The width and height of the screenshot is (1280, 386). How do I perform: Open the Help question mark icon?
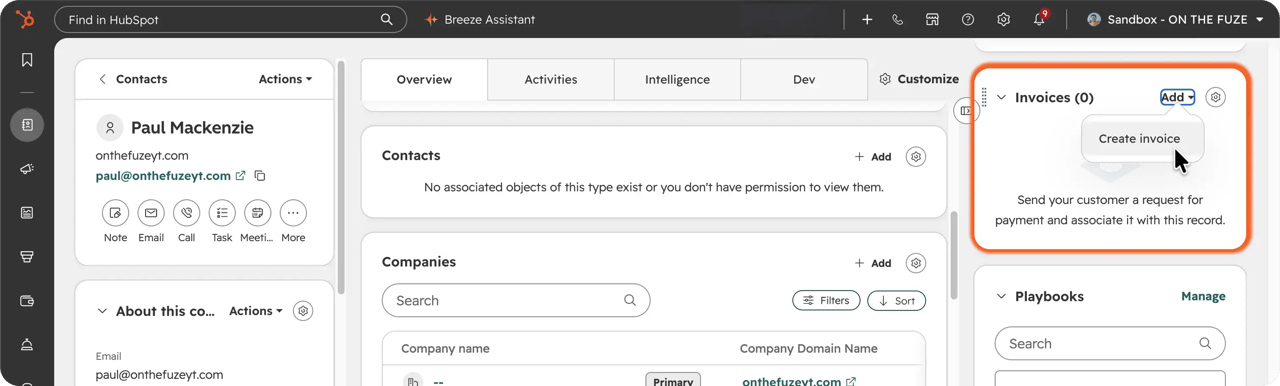click(968, 19)
